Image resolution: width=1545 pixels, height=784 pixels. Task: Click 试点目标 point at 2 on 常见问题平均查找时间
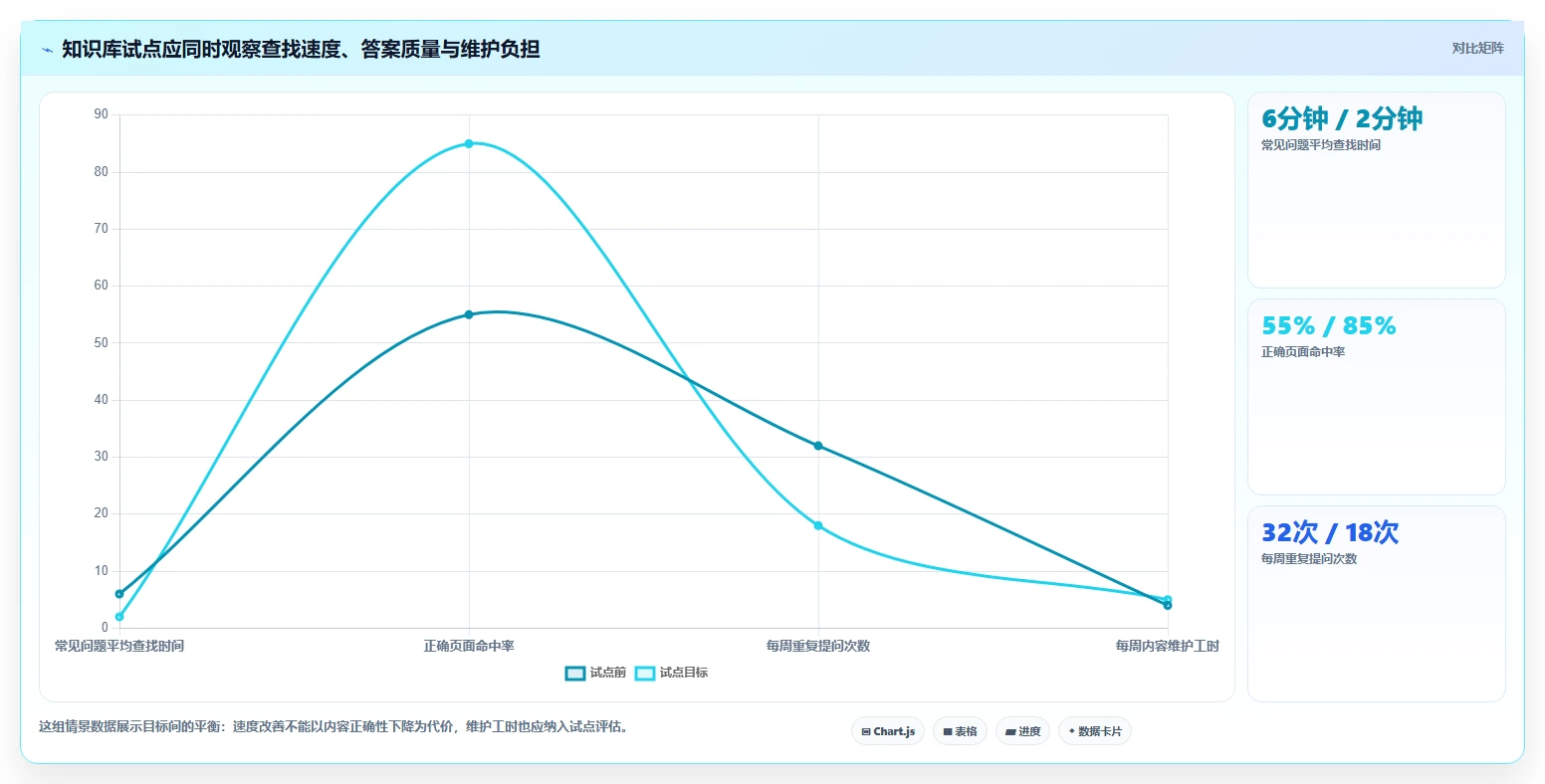(119, 617)
